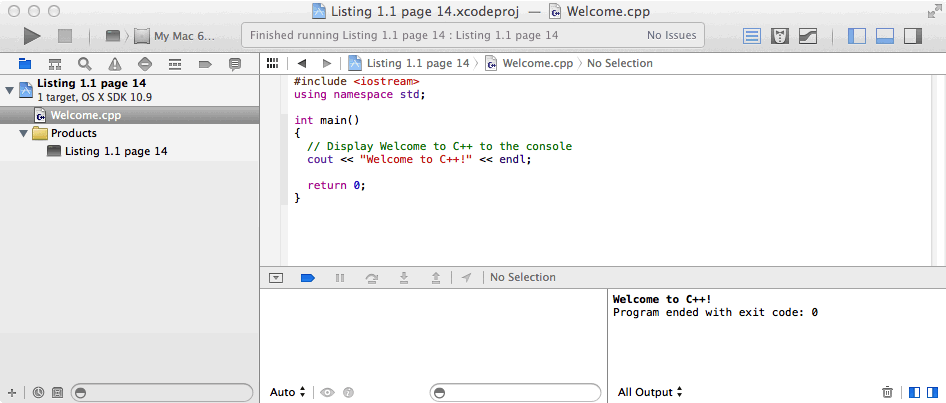The width and height of the screenshot is (946, 403).
Task: Open the Issue navigator tab
Action: [115, 63]
